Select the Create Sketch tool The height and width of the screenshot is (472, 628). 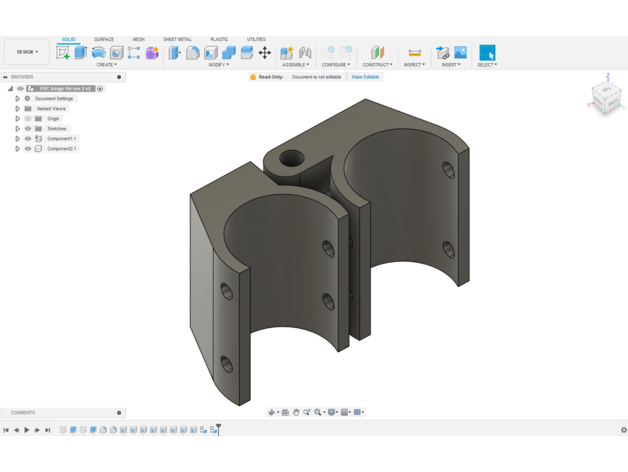point(63,53)
